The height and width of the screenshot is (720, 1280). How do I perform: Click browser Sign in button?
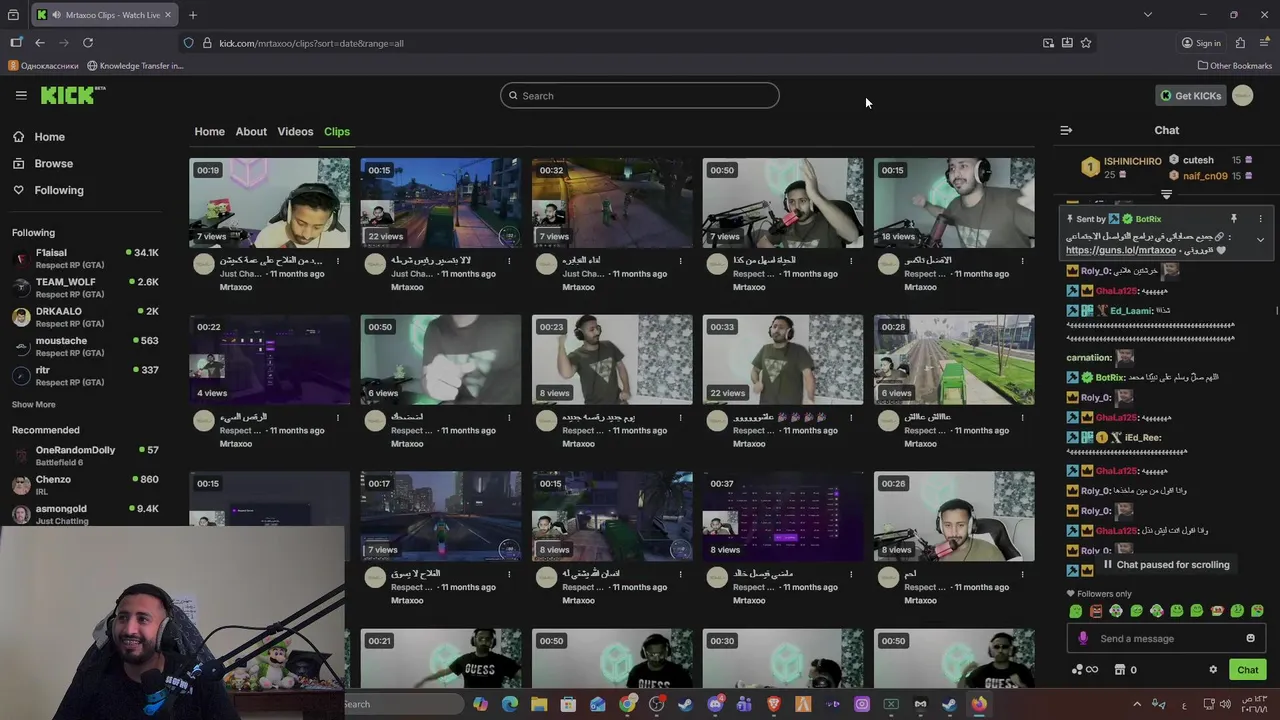(x=1201, y=43)
